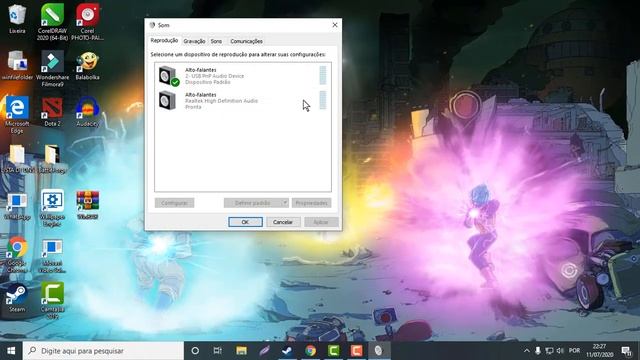This screenshot has height=360, width=640.
Task: Close the Som dialog
Action: pyautogui.click(x=335, y=25)
